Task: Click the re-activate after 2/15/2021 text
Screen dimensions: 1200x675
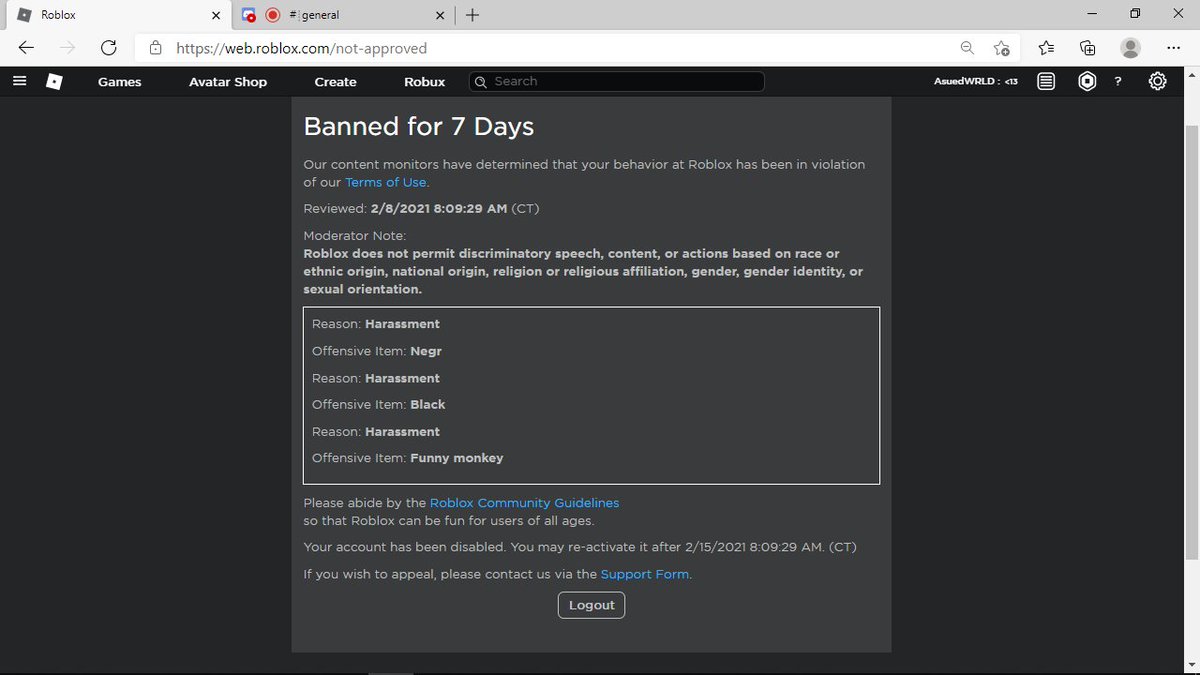Action: [x=580, y=548]
